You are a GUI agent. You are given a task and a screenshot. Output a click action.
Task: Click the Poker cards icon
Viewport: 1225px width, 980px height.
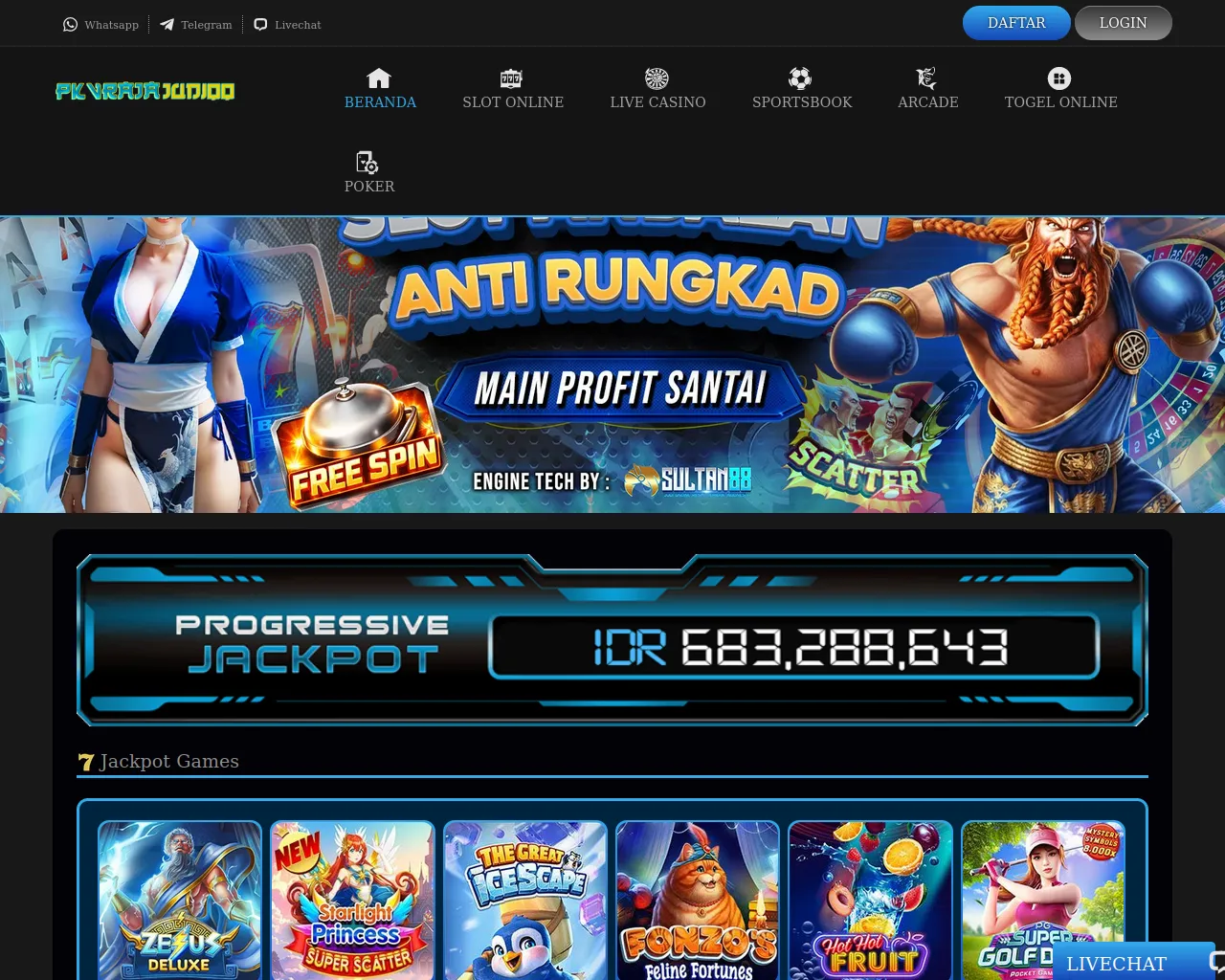click(x=367, y=163)
